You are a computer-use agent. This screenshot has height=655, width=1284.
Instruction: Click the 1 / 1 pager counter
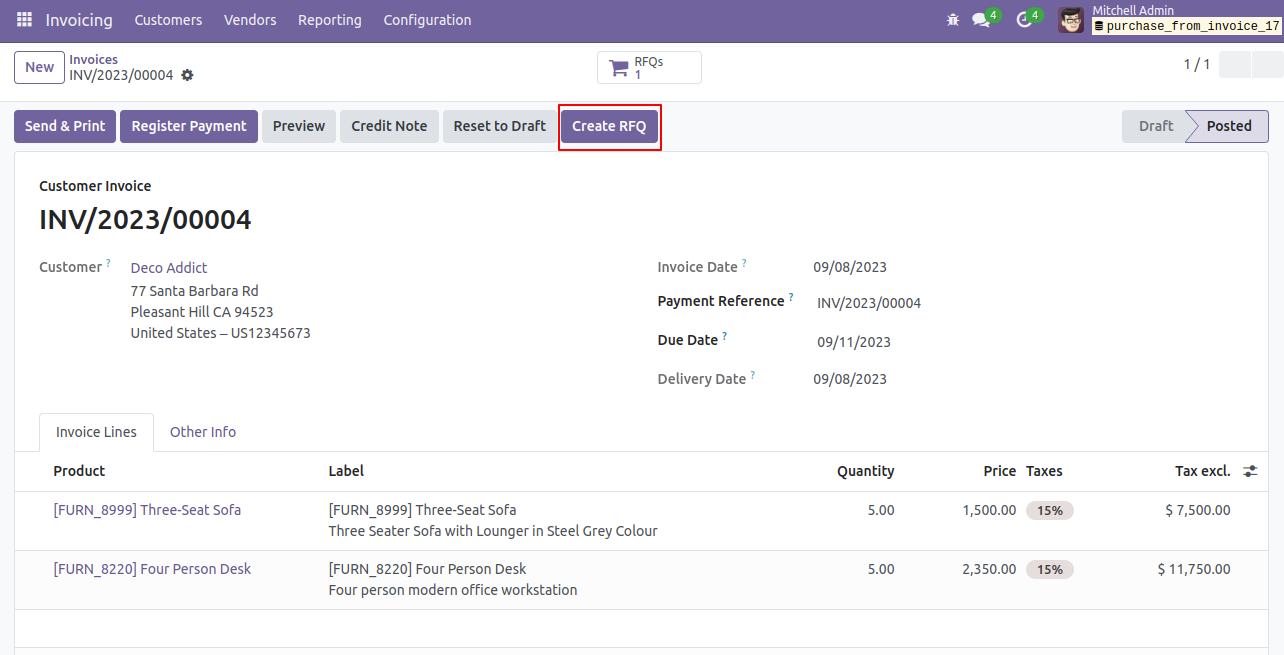point(1197,65)
